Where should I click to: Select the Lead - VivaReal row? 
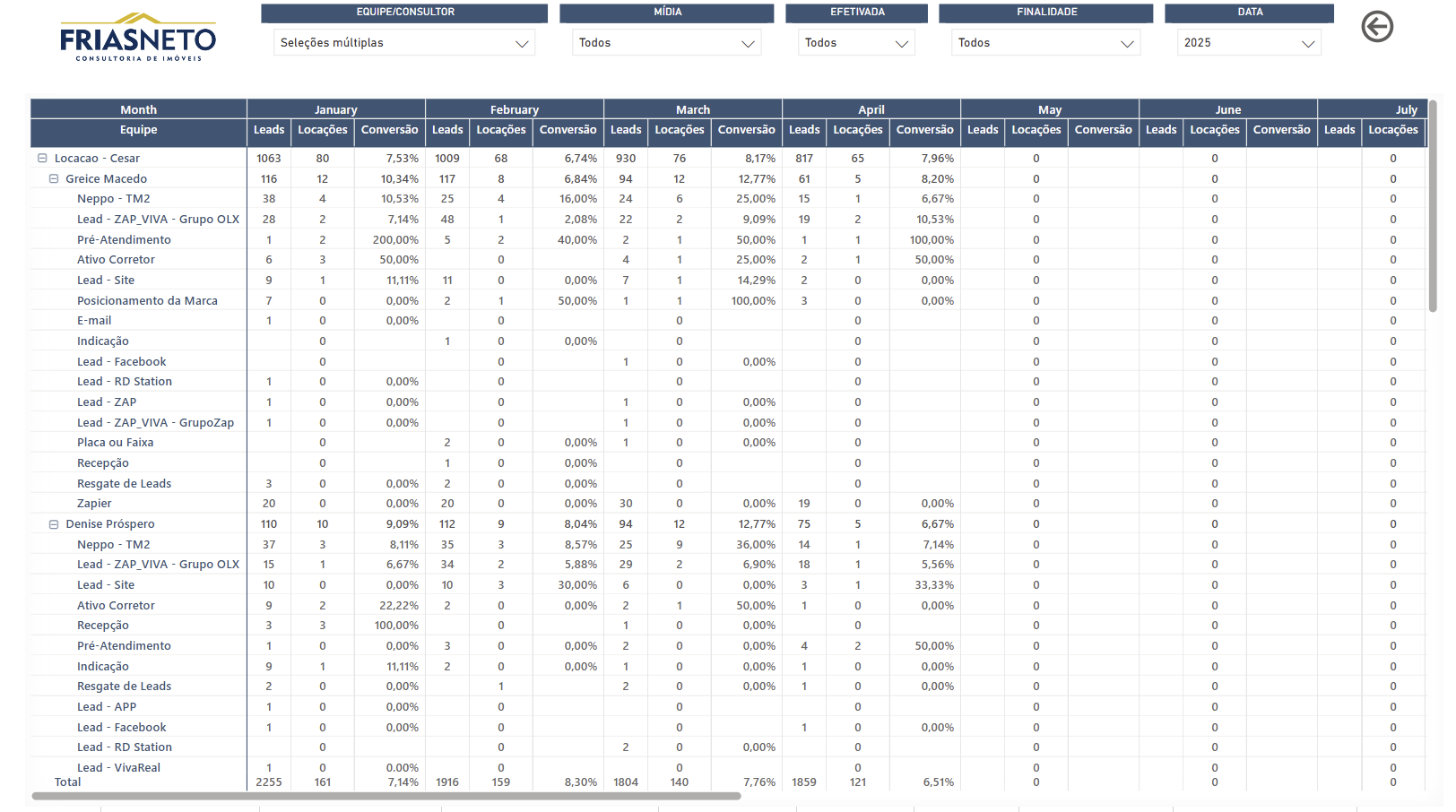coord(118,768)
